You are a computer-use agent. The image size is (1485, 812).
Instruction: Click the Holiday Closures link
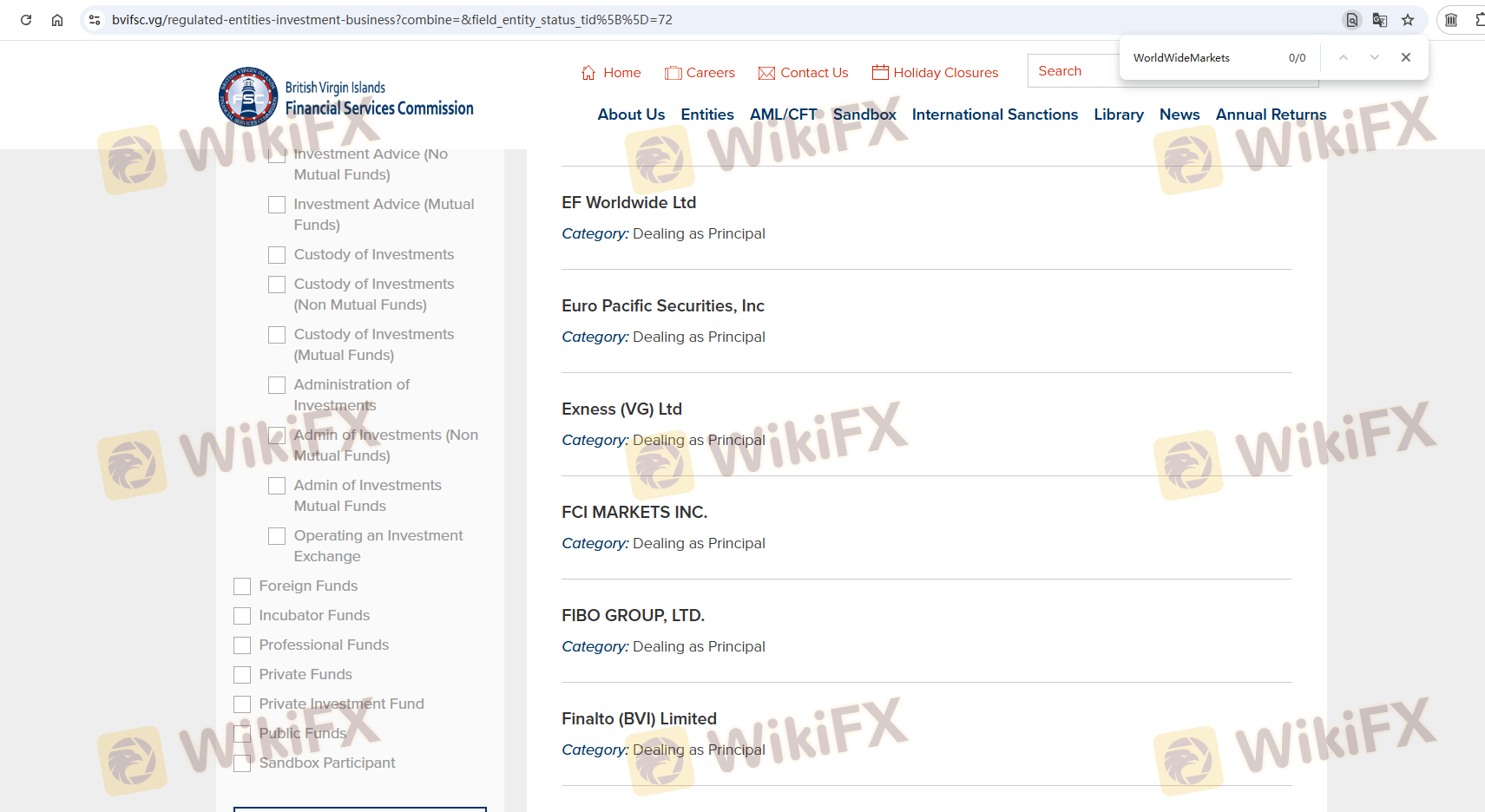coord(945,73)
